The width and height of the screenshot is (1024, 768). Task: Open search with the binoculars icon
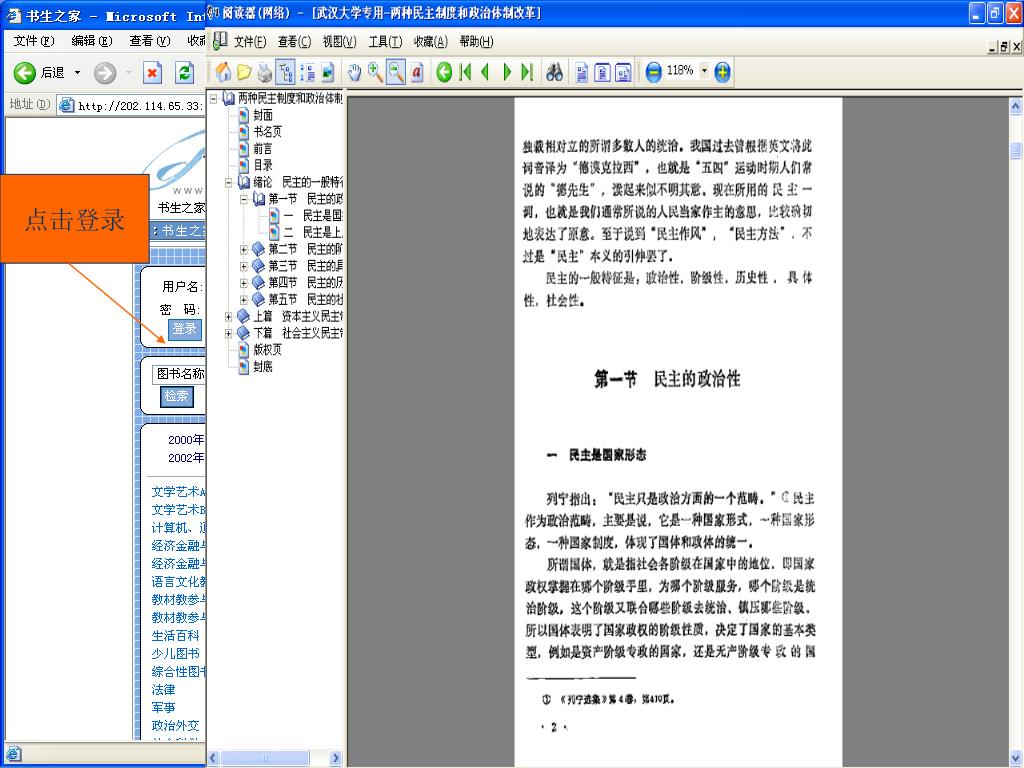pos(554,72)
